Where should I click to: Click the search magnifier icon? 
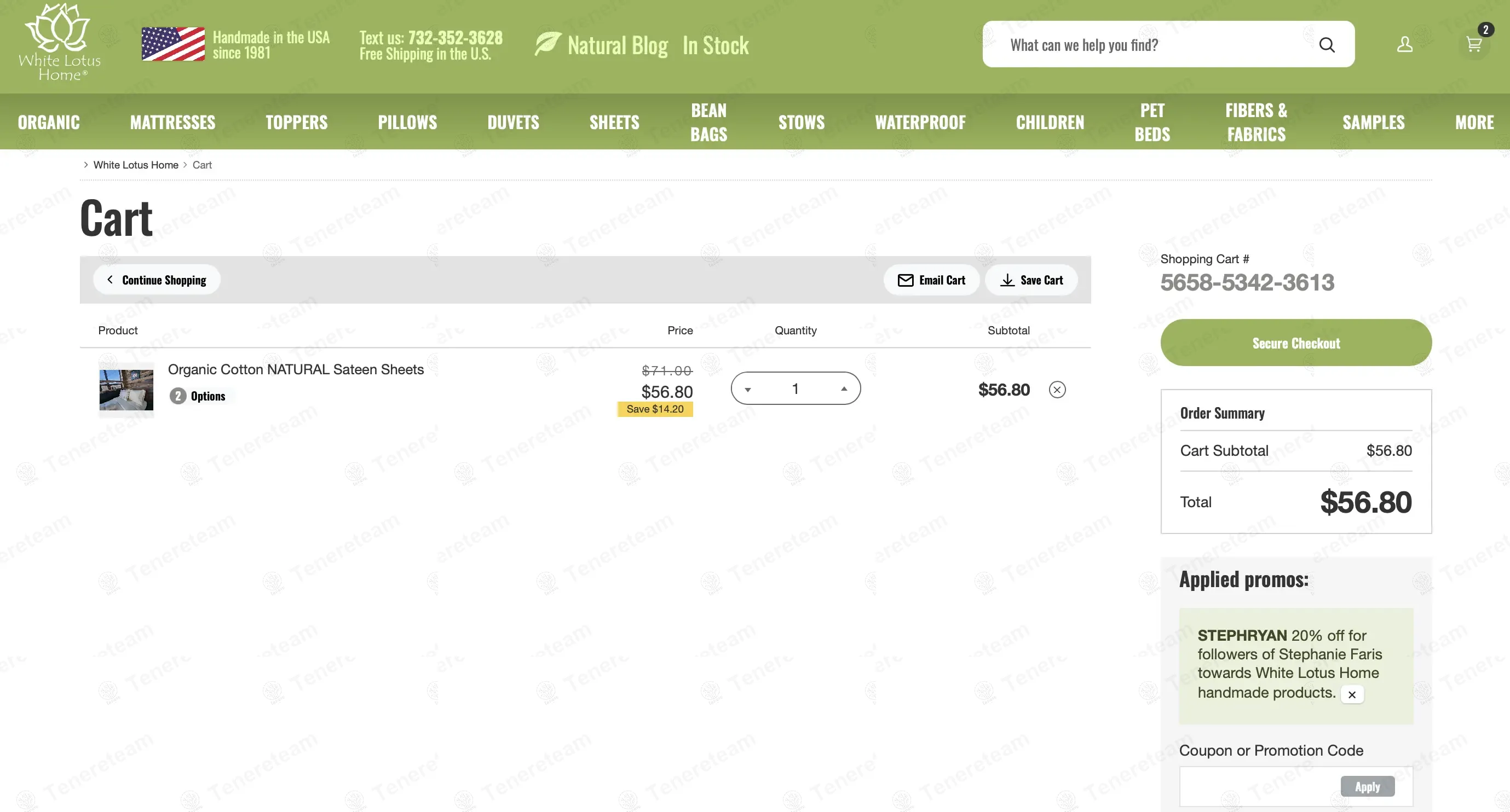pyautogui.click(x=1327, y=44)
